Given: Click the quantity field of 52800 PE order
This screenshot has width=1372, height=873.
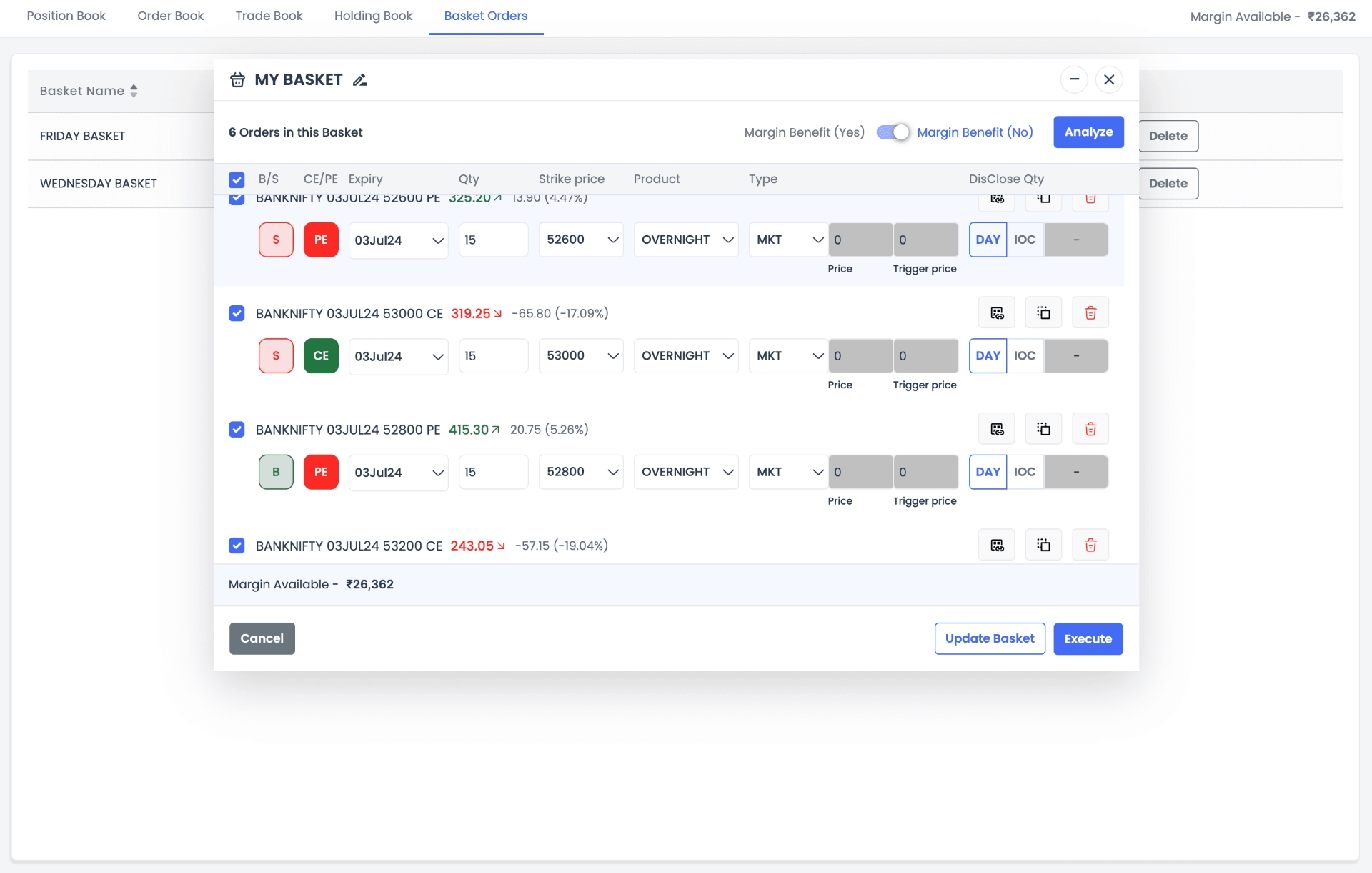Looking at the screenshot, I should click(x=493, y=472).
